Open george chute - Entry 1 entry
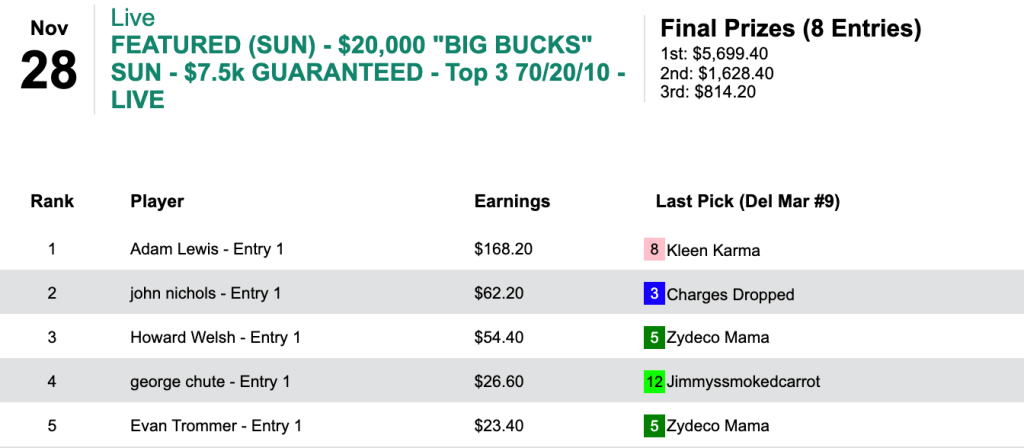Viewport: 1024px width, 448px height. (212, 382)
